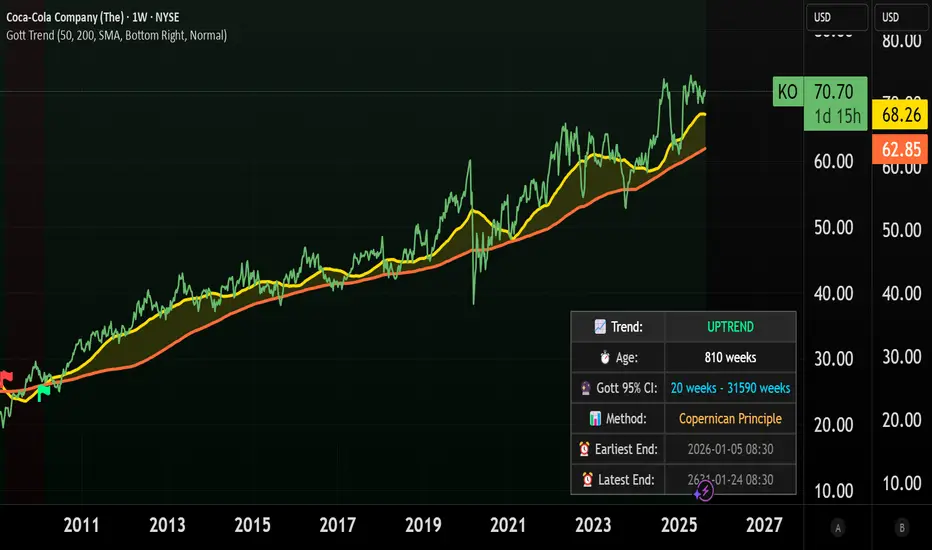932x550 pixels.
Task: Click the UPTREND value cell
Action: tap(730, 327)
